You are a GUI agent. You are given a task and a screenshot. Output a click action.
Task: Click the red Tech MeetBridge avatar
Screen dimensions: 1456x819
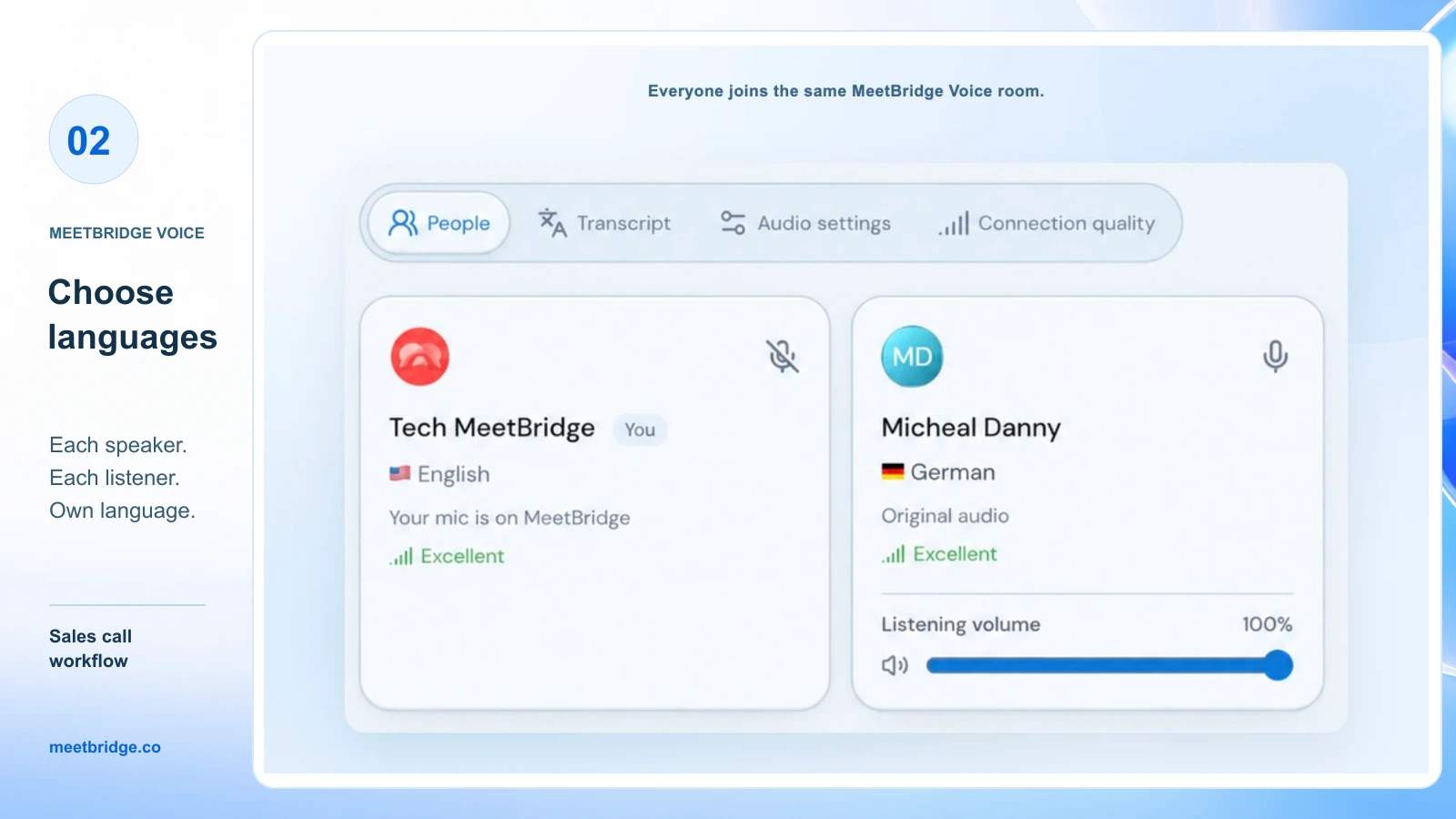point(420,357)
